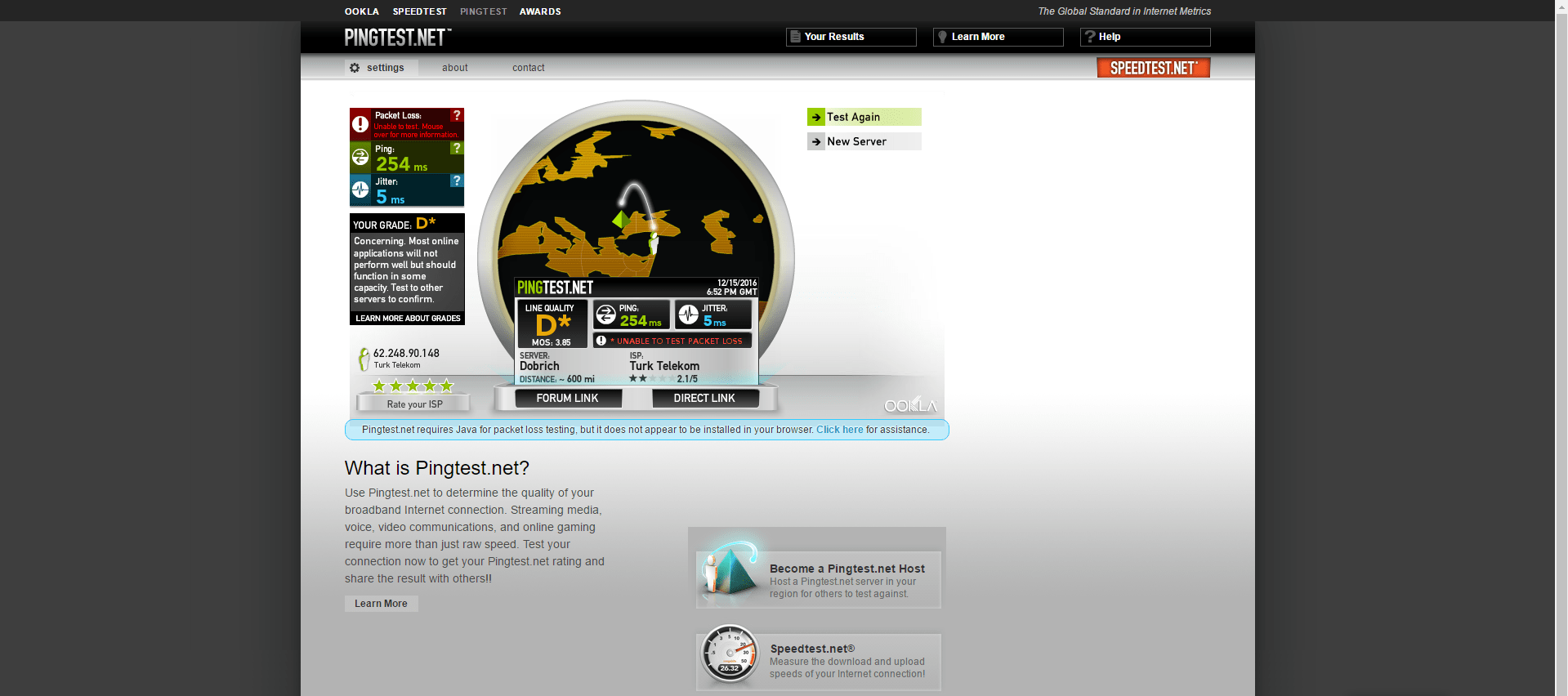Image resolution: width=1568 pixels, height=696 pixels.
Task: Open the OOKLA top navigation item
Action: [x=362, y=11]
